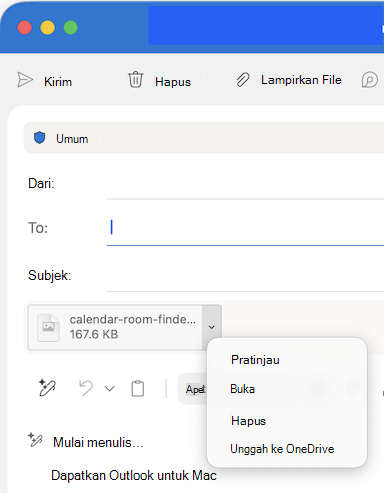Screen dimensions: 384x493
Task: Click the yellow minimize window button
Action: pos(47,27)
